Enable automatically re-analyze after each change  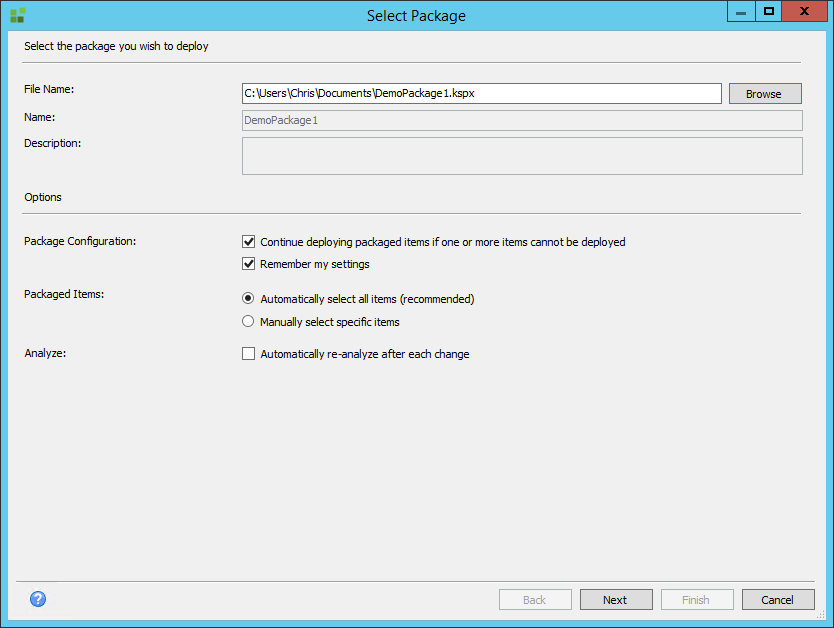coord(249,354)
